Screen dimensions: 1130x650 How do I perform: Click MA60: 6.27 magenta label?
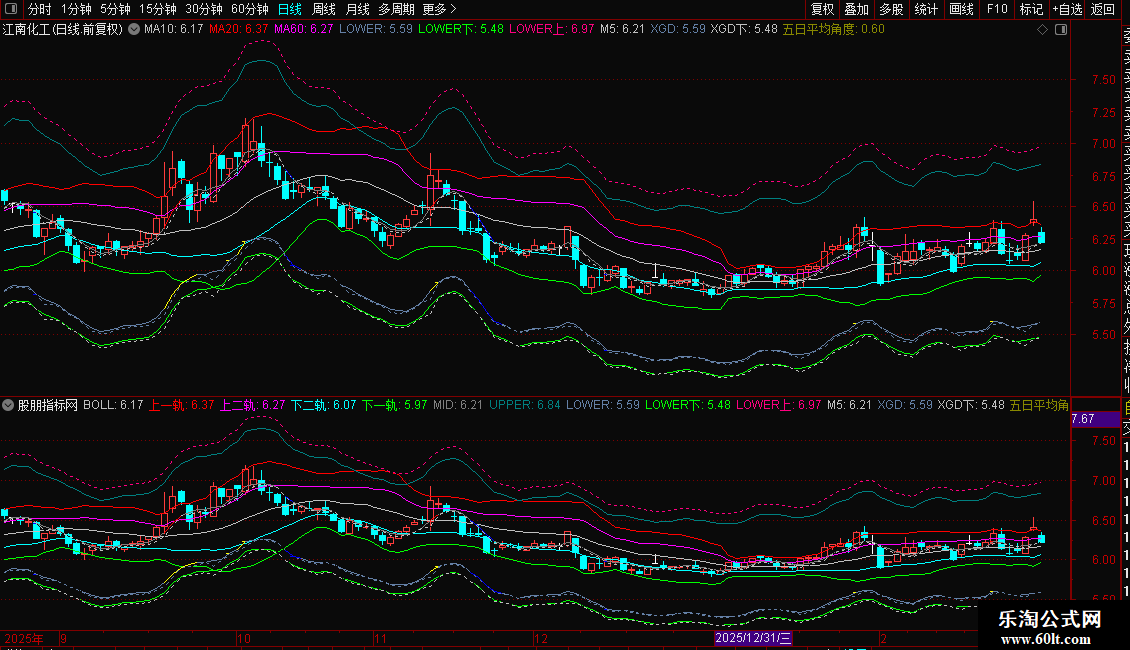303,30
